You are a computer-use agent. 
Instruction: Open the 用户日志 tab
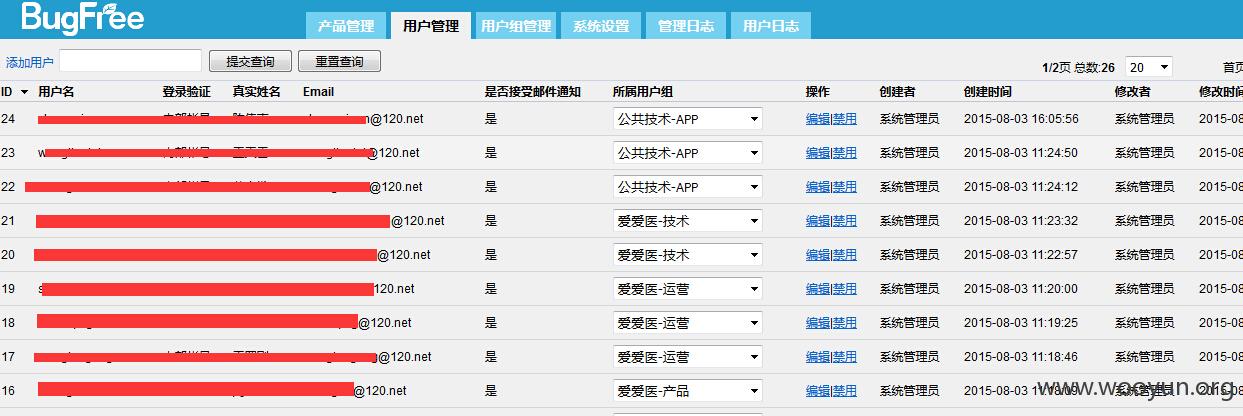tap(770, 26)
